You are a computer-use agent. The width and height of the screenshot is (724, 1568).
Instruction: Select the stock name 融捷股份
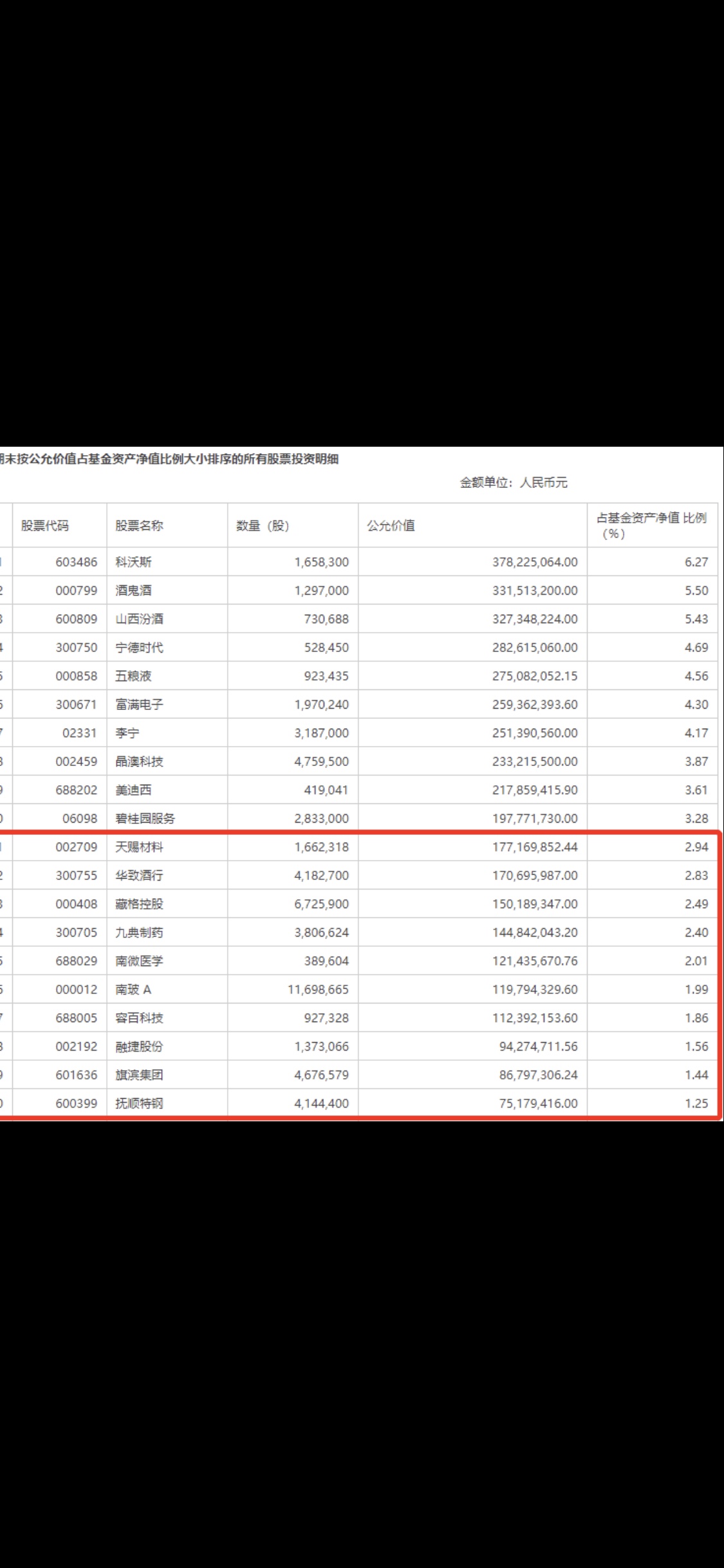(139, 1046)
